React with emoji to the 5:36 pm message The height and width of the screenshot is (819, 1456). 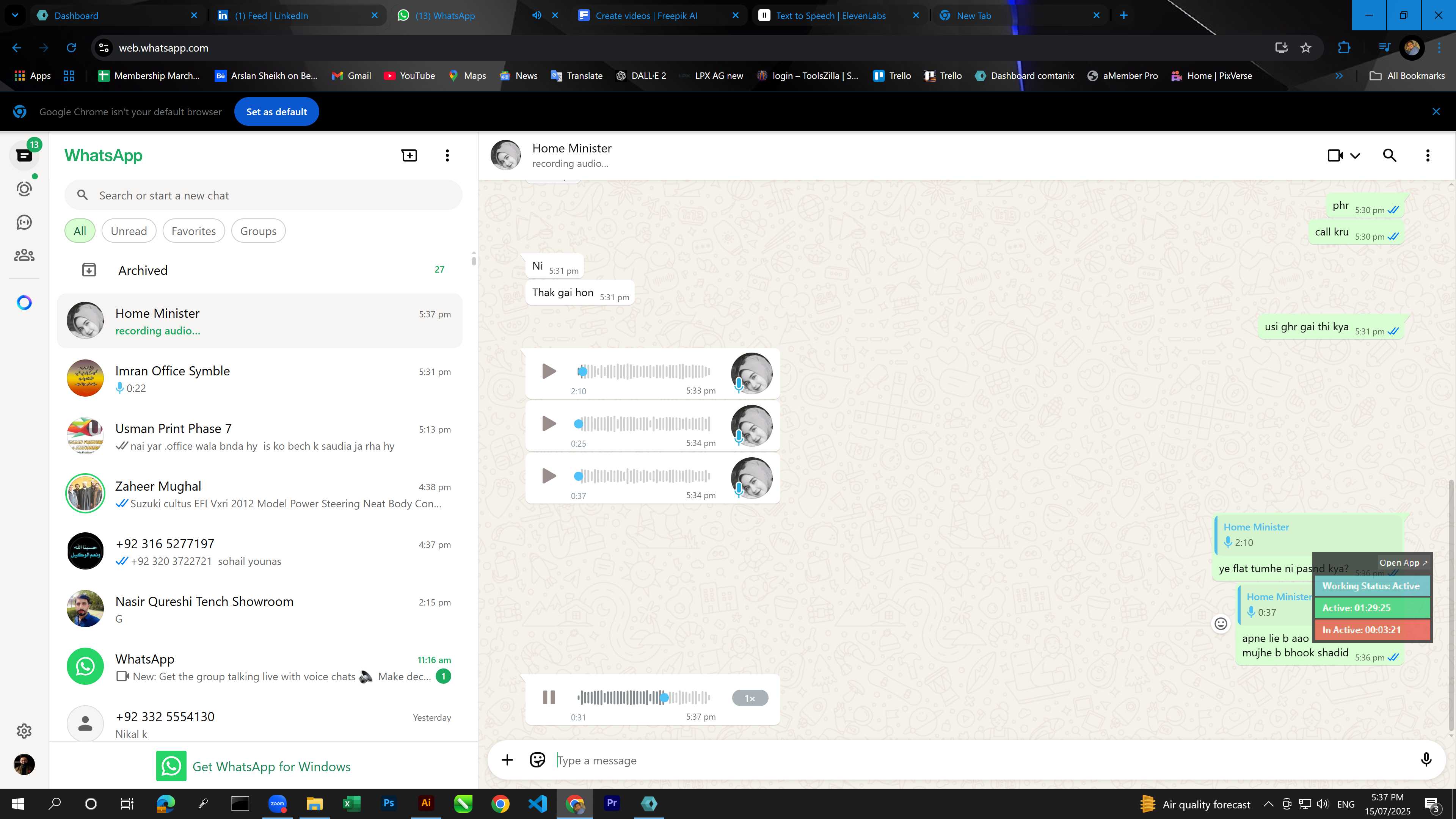(x=1221, y=623)
